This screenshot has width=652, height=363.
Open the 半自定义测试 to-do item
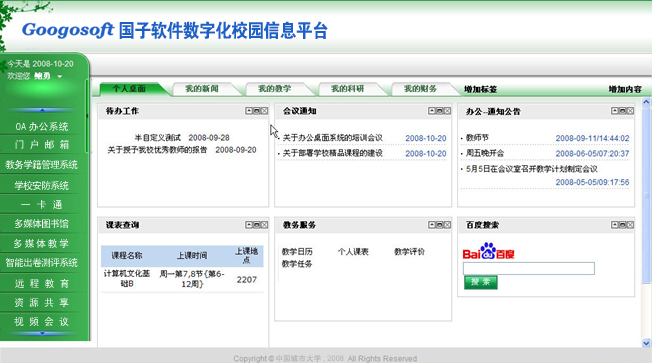click(x=158, y=138)
